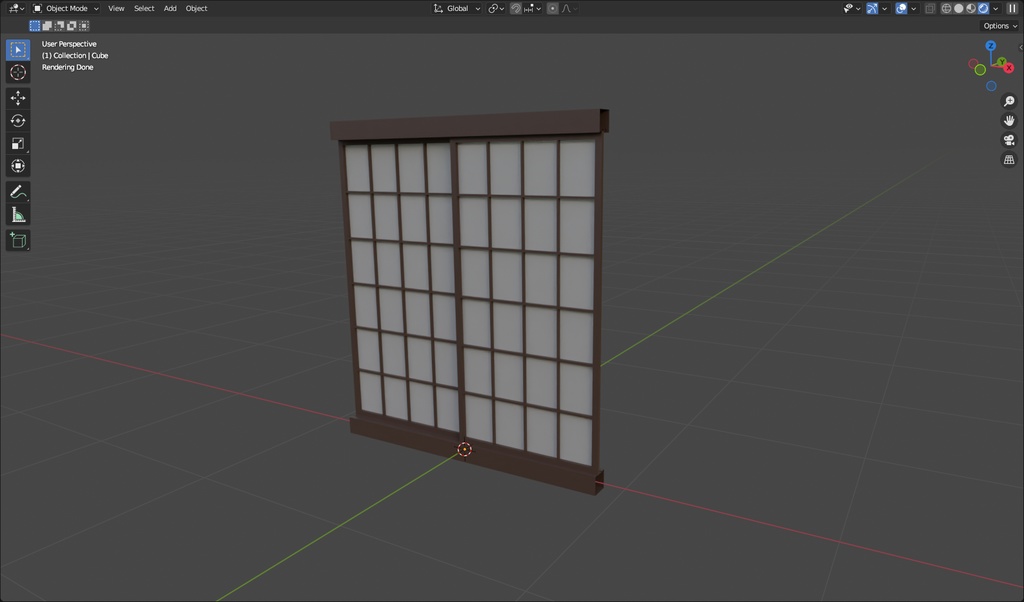Open proportional editing falloff dropdown

569,8
